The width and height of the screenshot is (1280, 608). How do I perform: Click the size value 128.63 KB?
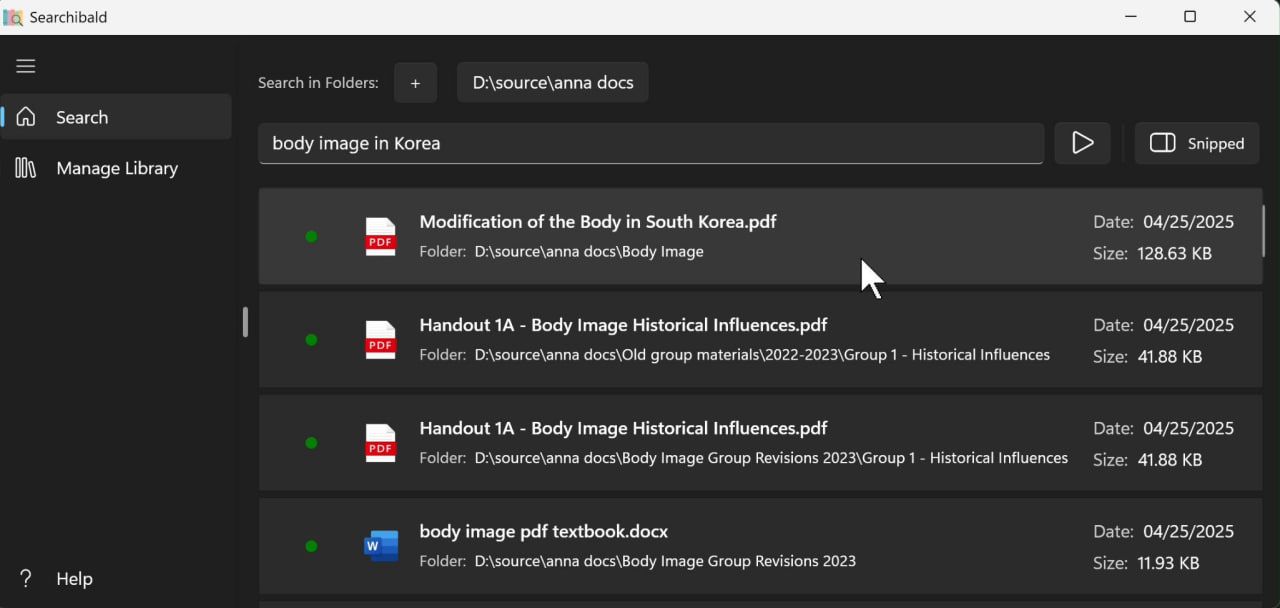point(1175,254)
